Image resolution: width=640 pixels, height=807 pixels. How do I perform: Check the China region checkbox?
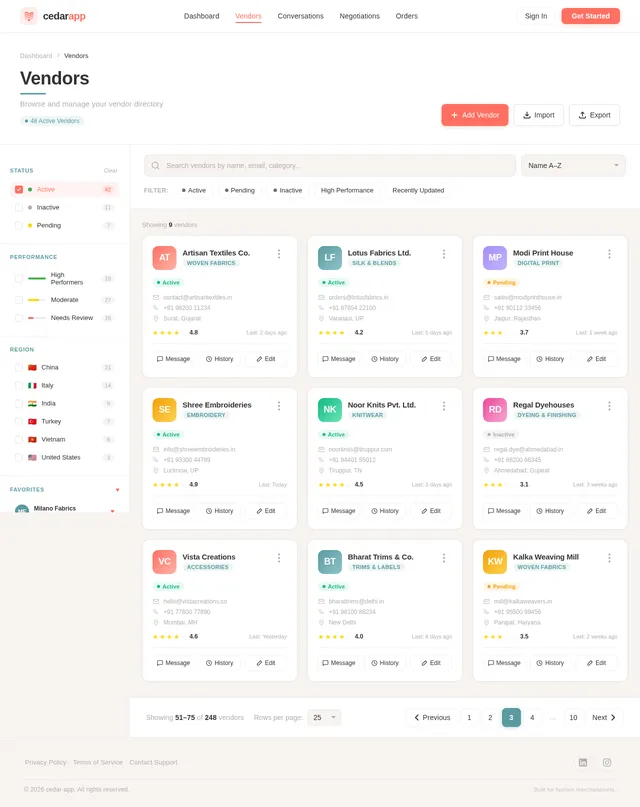(x=19, y=367)
